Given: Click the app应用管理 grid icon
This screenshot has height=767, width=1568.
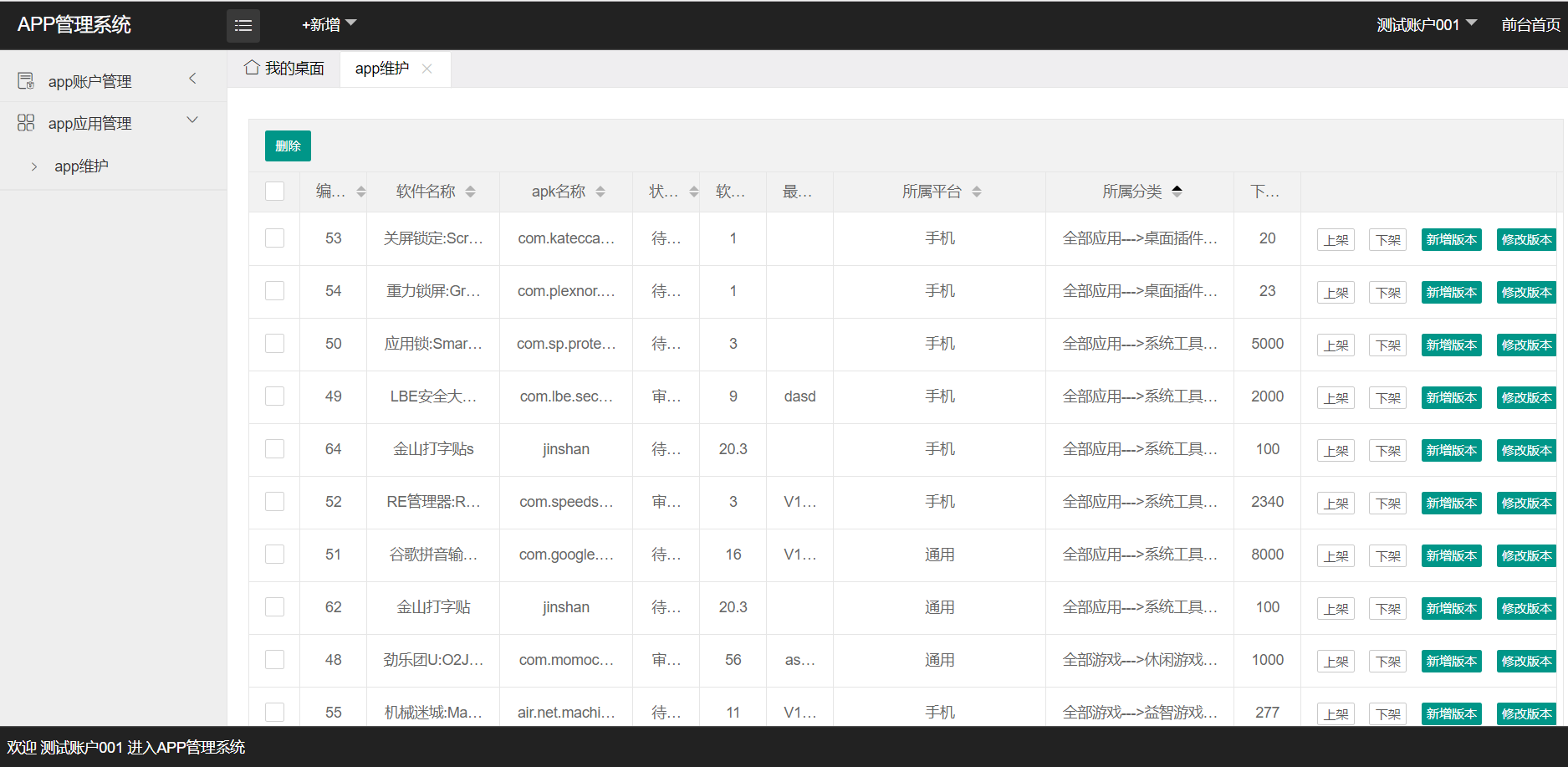Looking at the screenshot, I should click(x=26, y=123).
